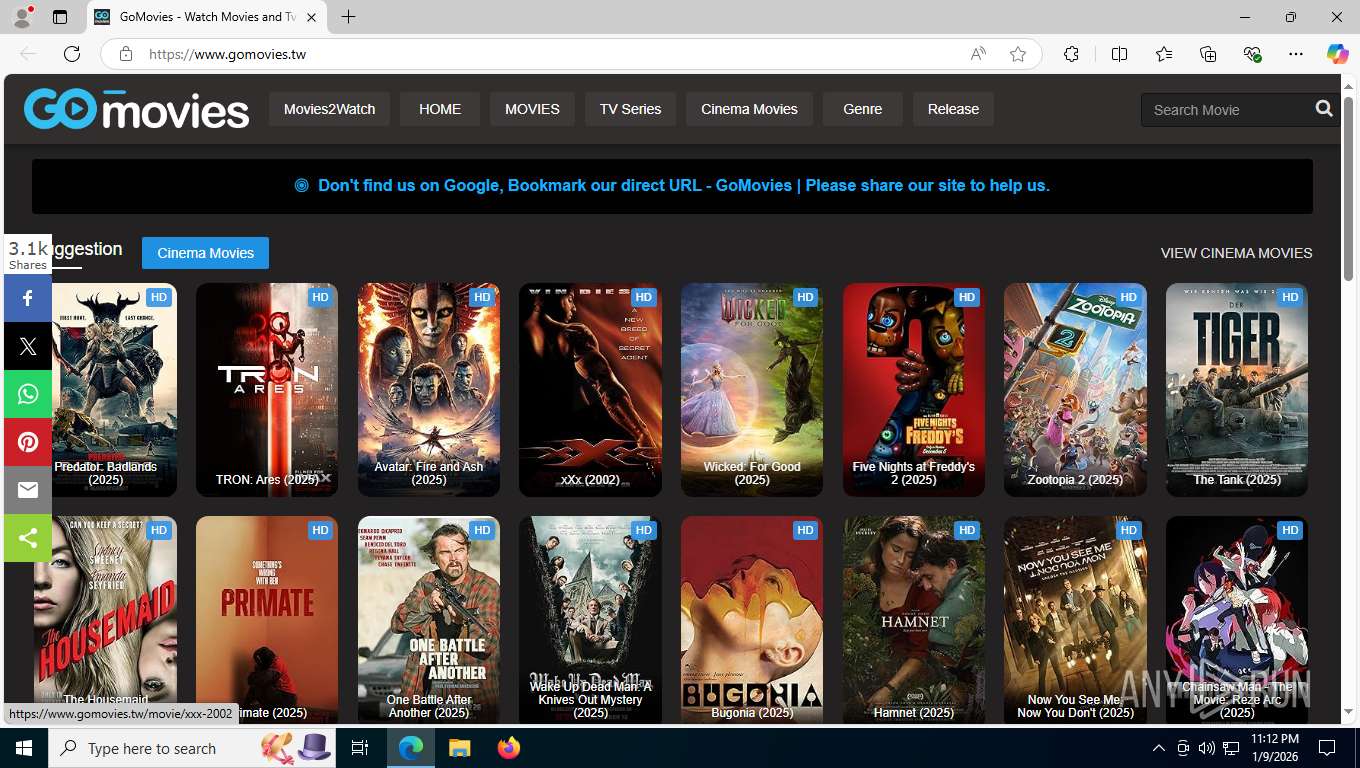
Task: Open the Genre menu
Action: [x=862, y=109]
